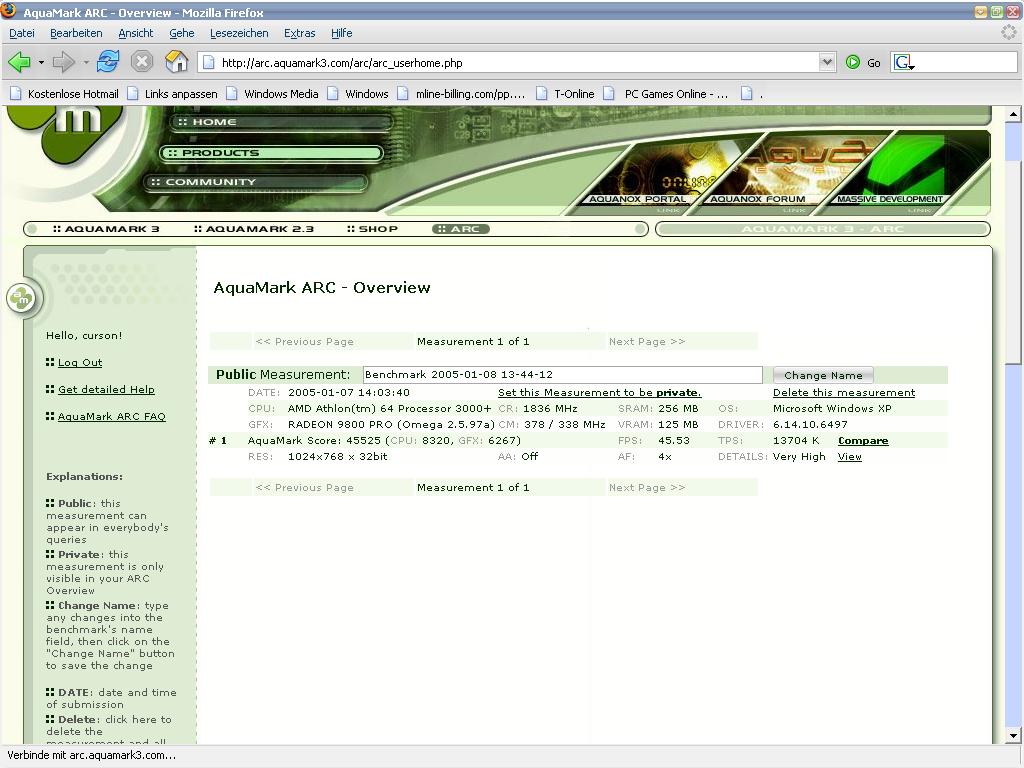Image resolution: width=1024 pixels, height=768 pixels.
Task: Expand the address bar URL dropdown
Action: pos(827,62)
